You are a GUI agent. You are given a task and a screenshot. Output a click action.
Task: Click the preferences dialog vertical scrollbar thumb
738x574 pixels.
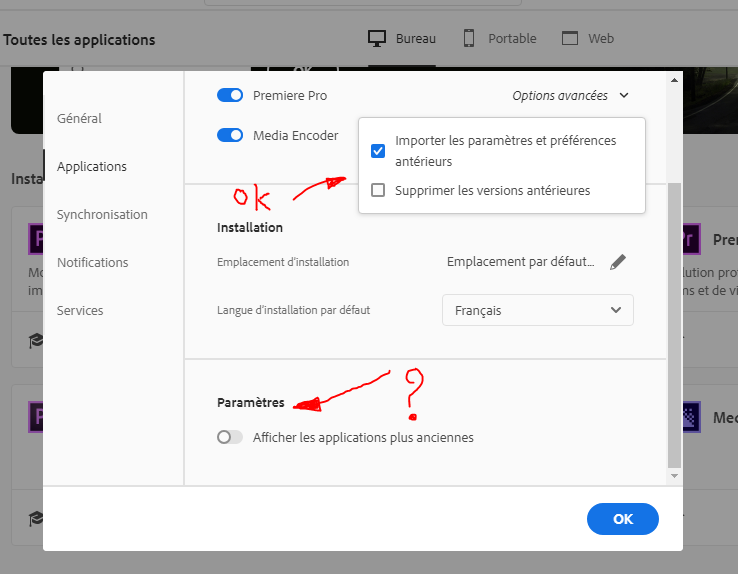click(x=674, y=325)
